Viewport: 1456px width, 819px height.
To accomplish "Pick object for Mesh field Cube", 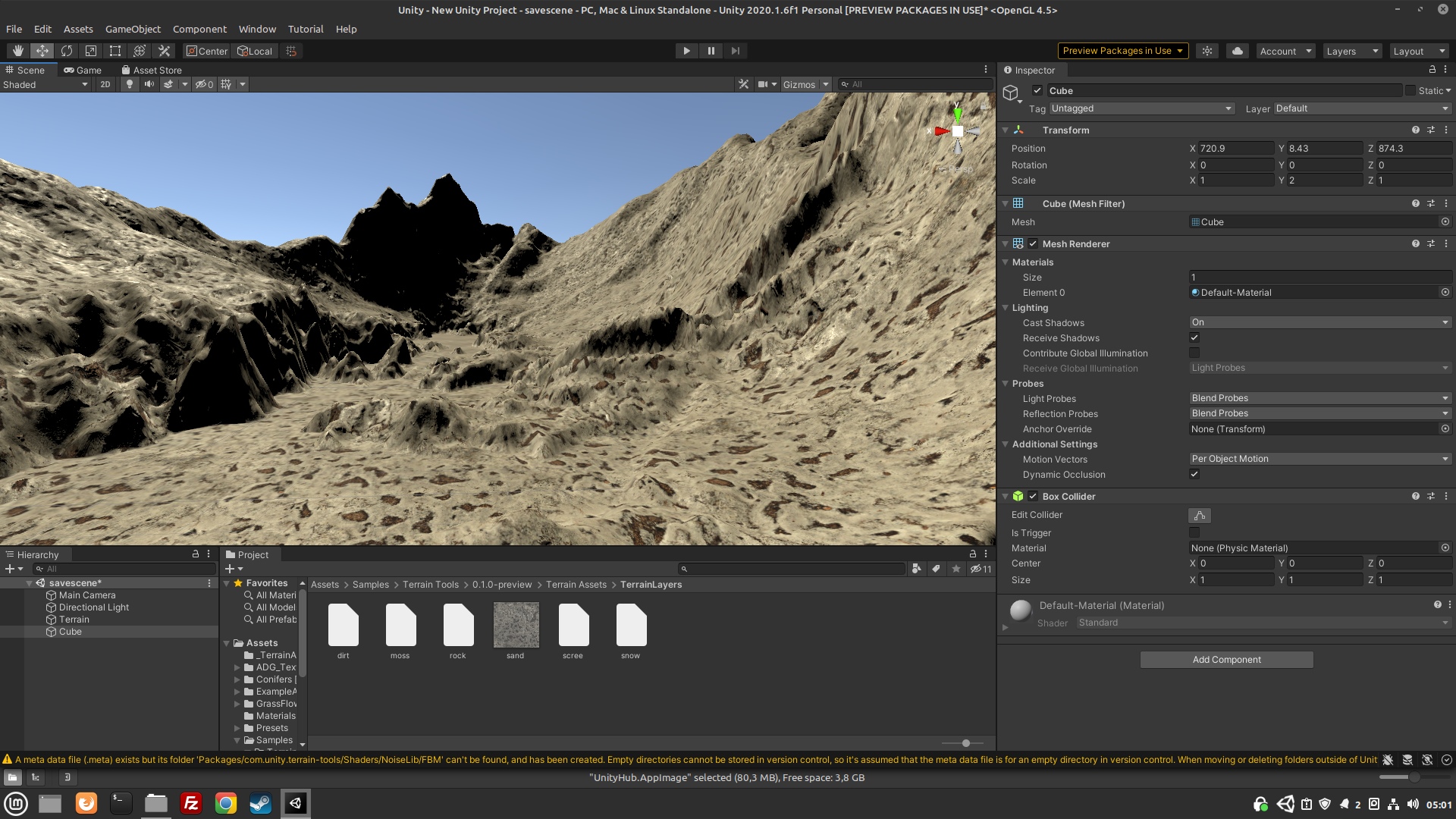I will coord(1445,222).
